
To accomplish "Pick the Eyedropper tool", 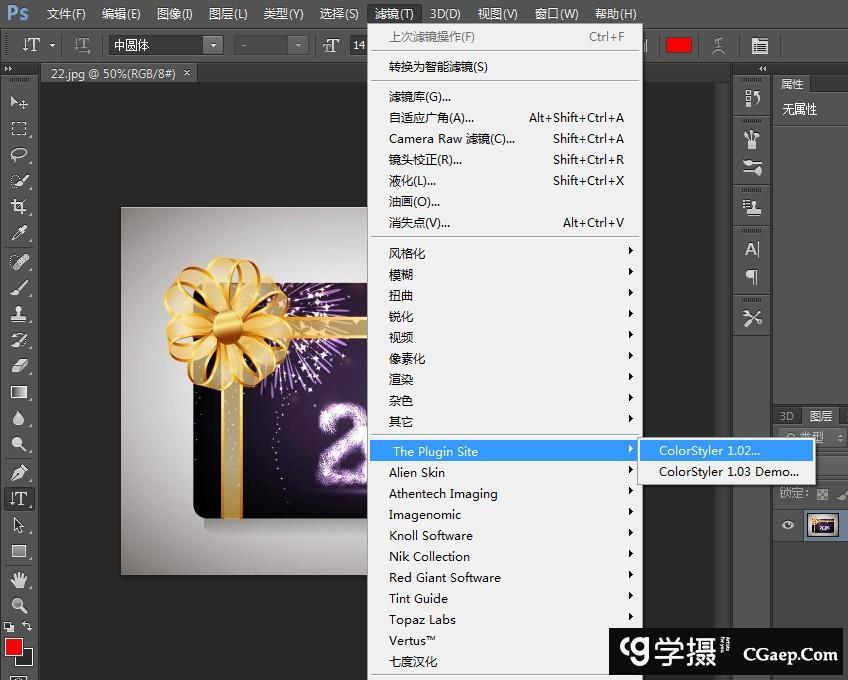I will (19, 234).
